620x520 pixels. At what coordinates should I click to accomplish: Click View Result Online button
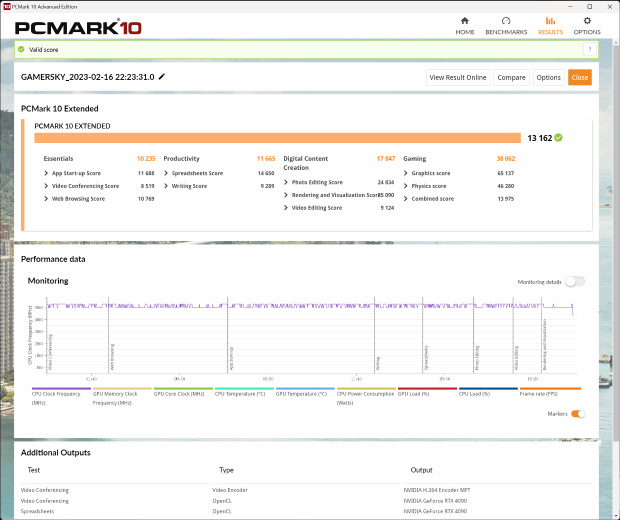pyautogui.click(x=458, y=78)
